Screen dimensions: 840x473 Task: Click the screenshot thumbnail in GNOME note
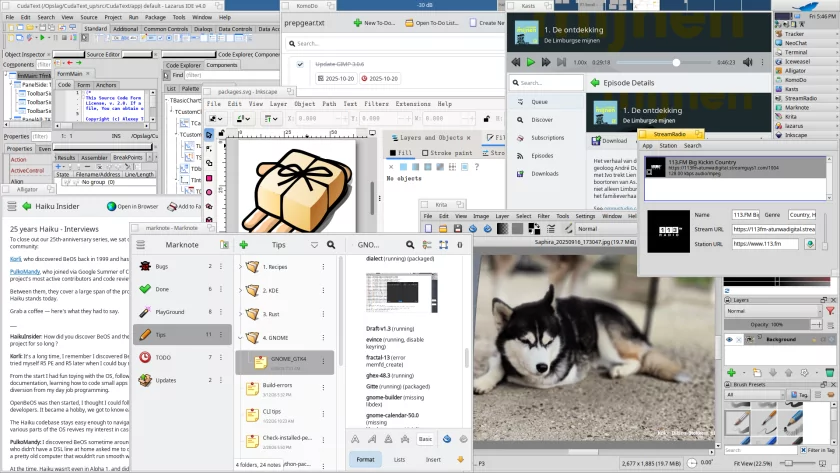click(401, 292)
